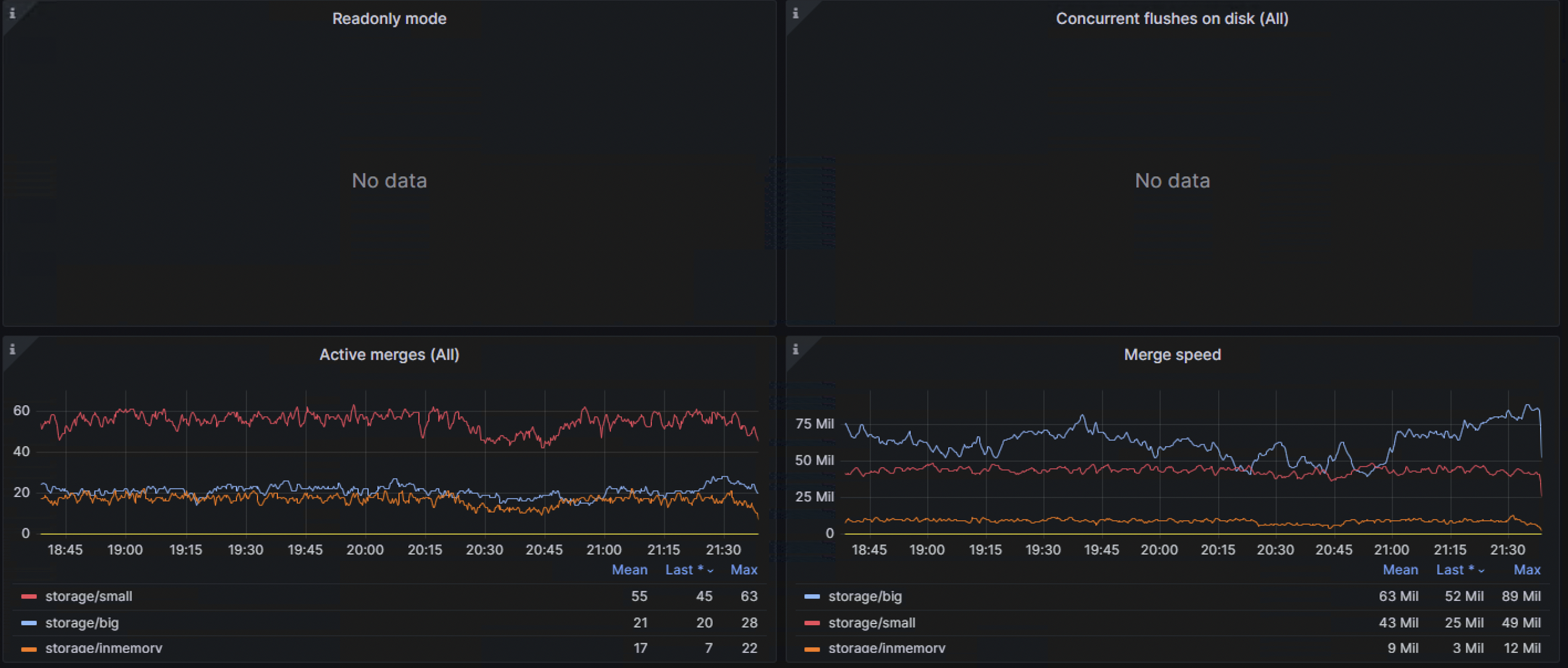Open the Last sort dropdown in Active merges legend
Image resolution: width=1568 pixels, height=668 pixels.
coord(688,570)
